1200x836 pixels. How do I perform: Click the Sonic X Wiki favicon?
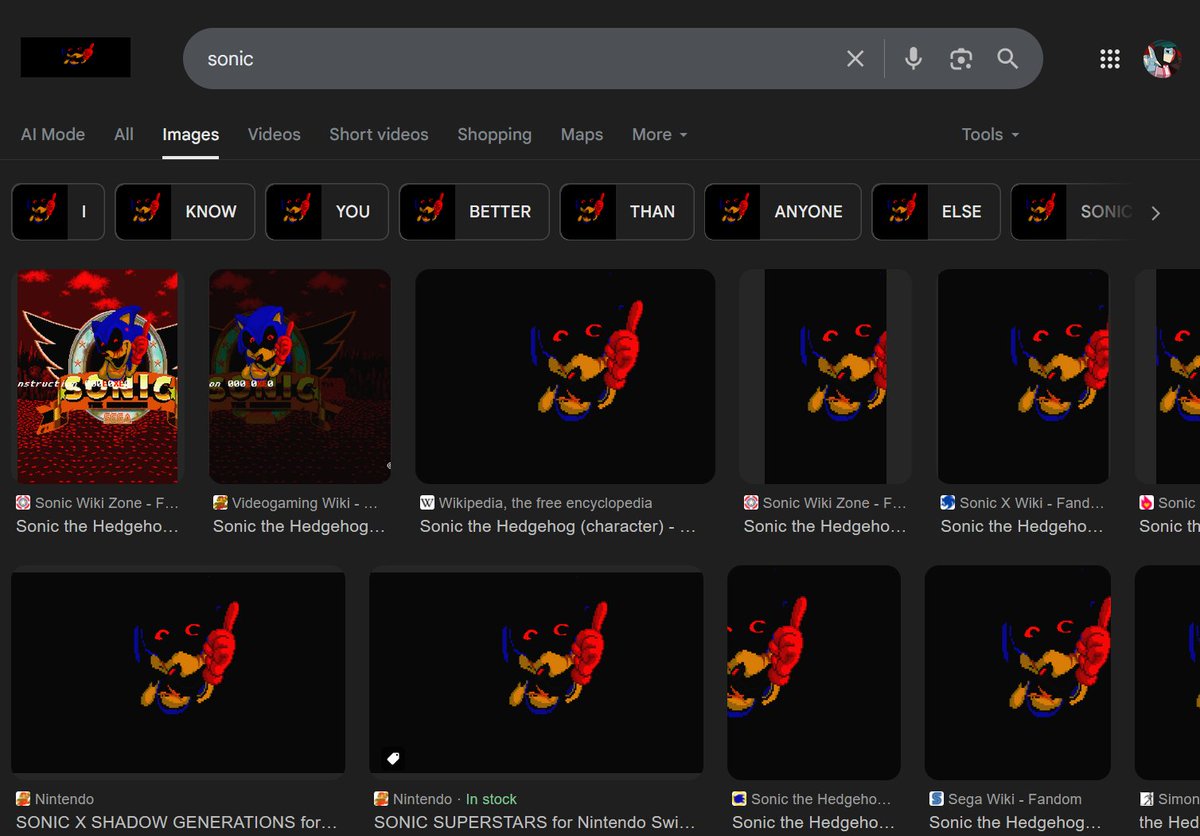tap(948, 503)
